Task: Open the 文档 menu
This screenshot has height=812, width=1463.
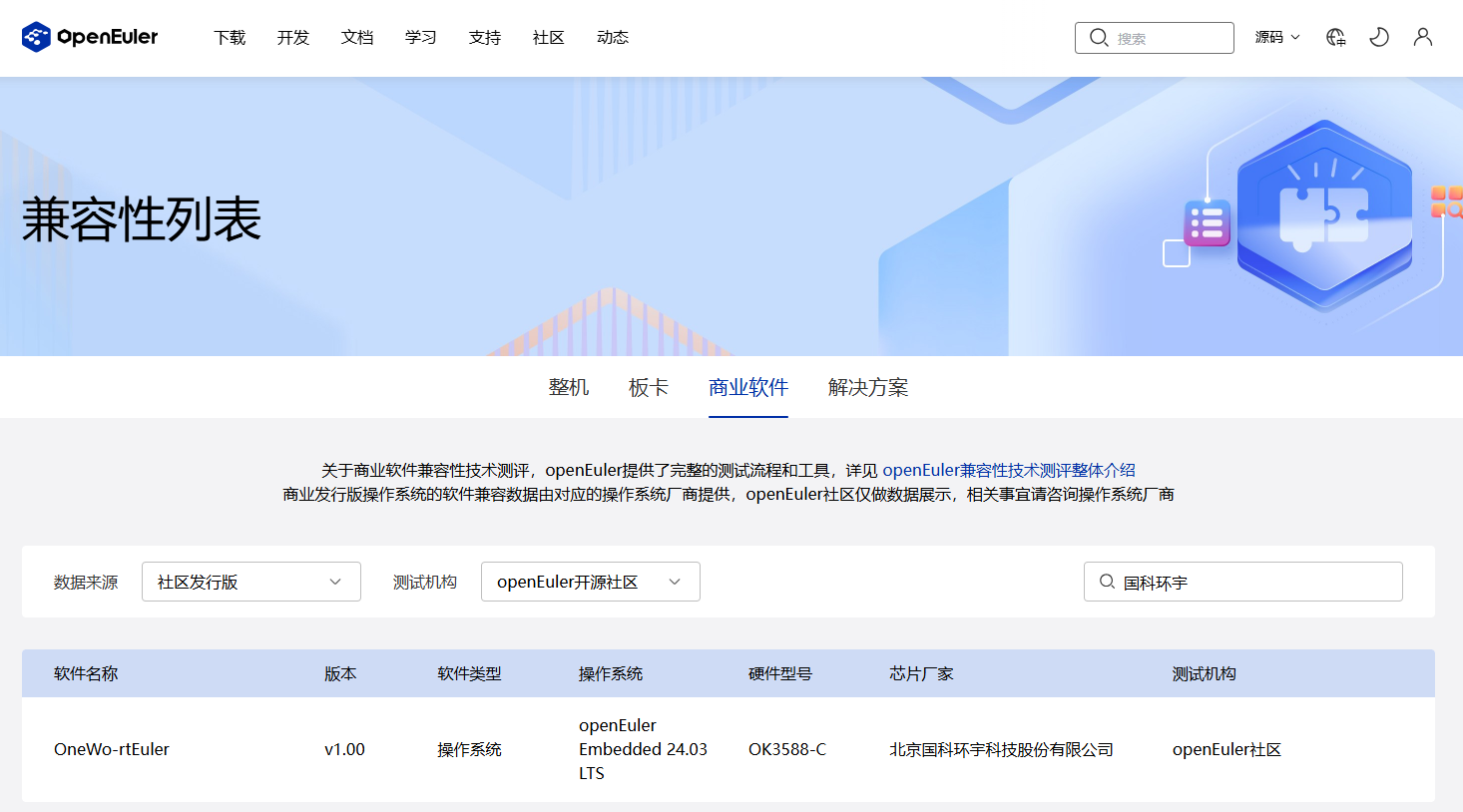Action: (357, 37)
